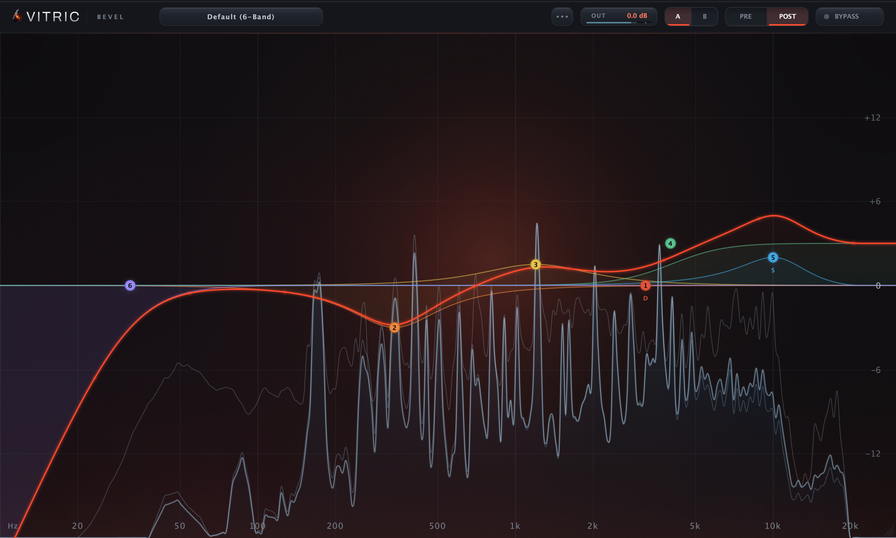Click the 500 frequency axis label
The width and height of the screenshot is (896, 538).
[437, 525]
